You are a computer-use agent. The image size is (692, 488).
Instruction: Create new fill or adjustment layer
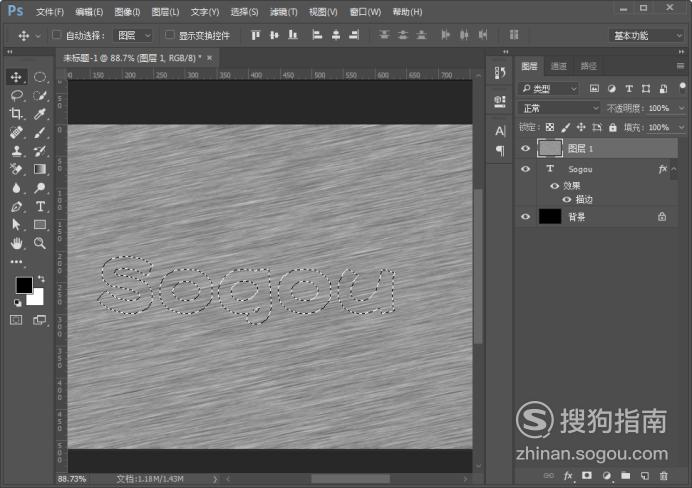(606, 476)
